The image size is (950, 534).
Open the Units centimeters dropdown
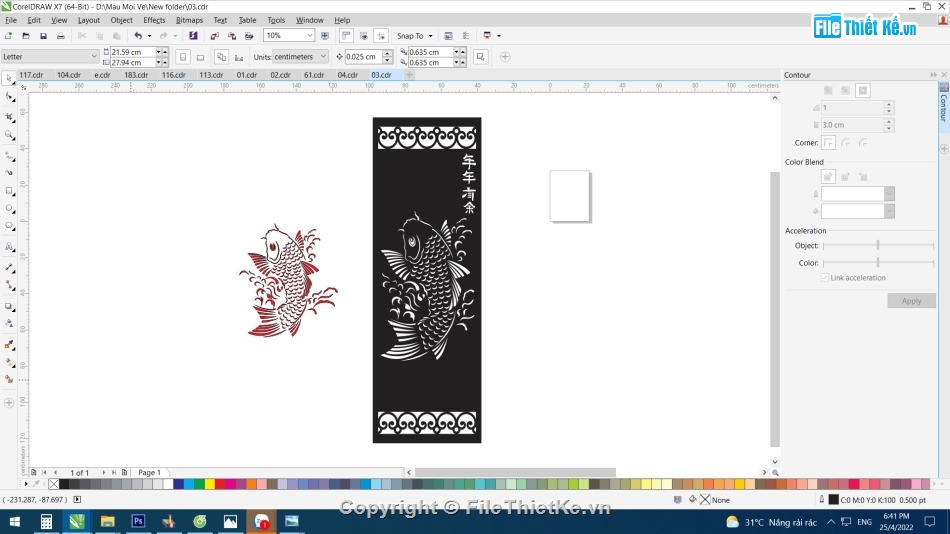[x=323, y=56]
